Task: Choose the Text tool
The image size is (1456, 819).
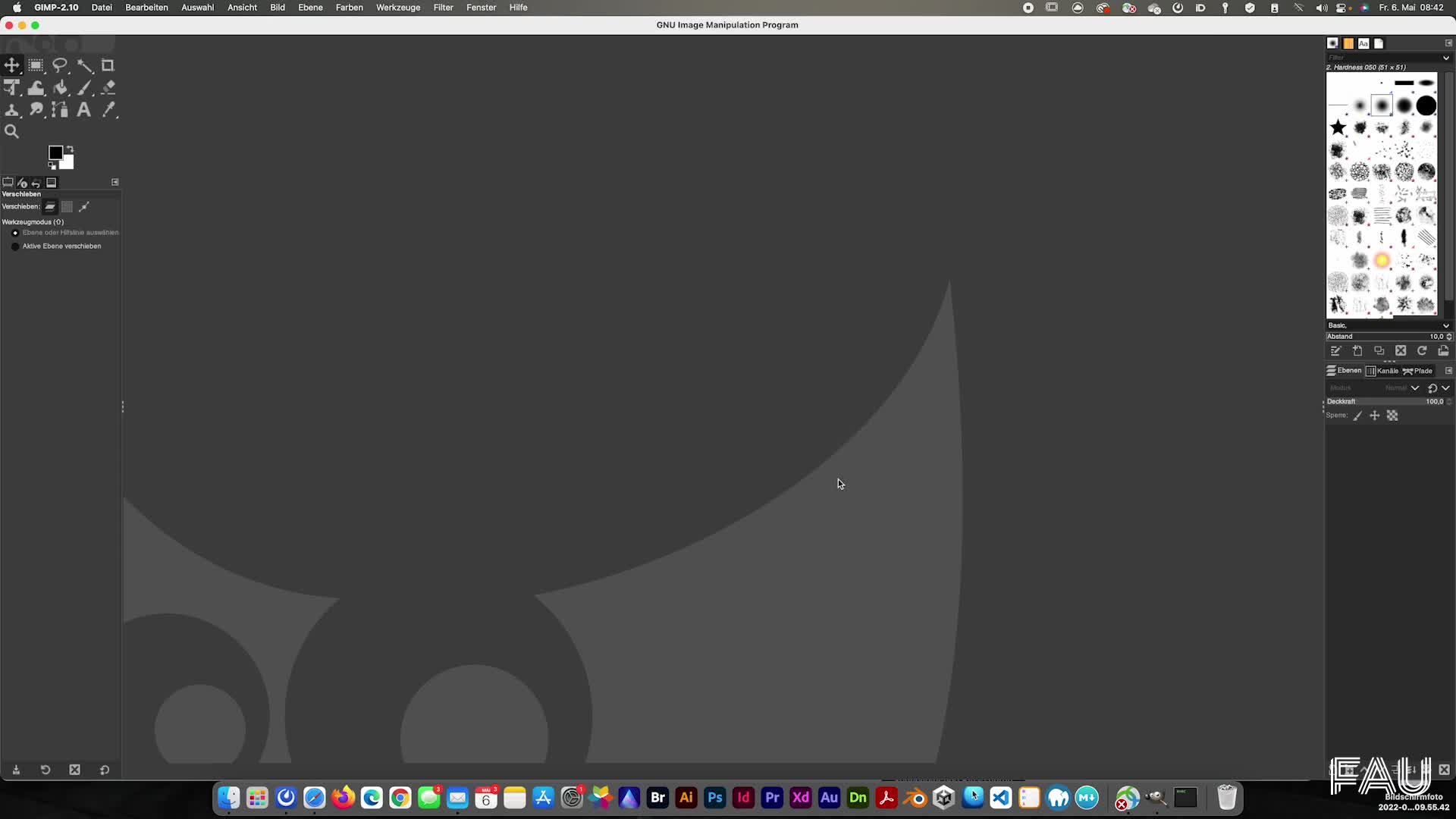Action: tap(83, 110)
